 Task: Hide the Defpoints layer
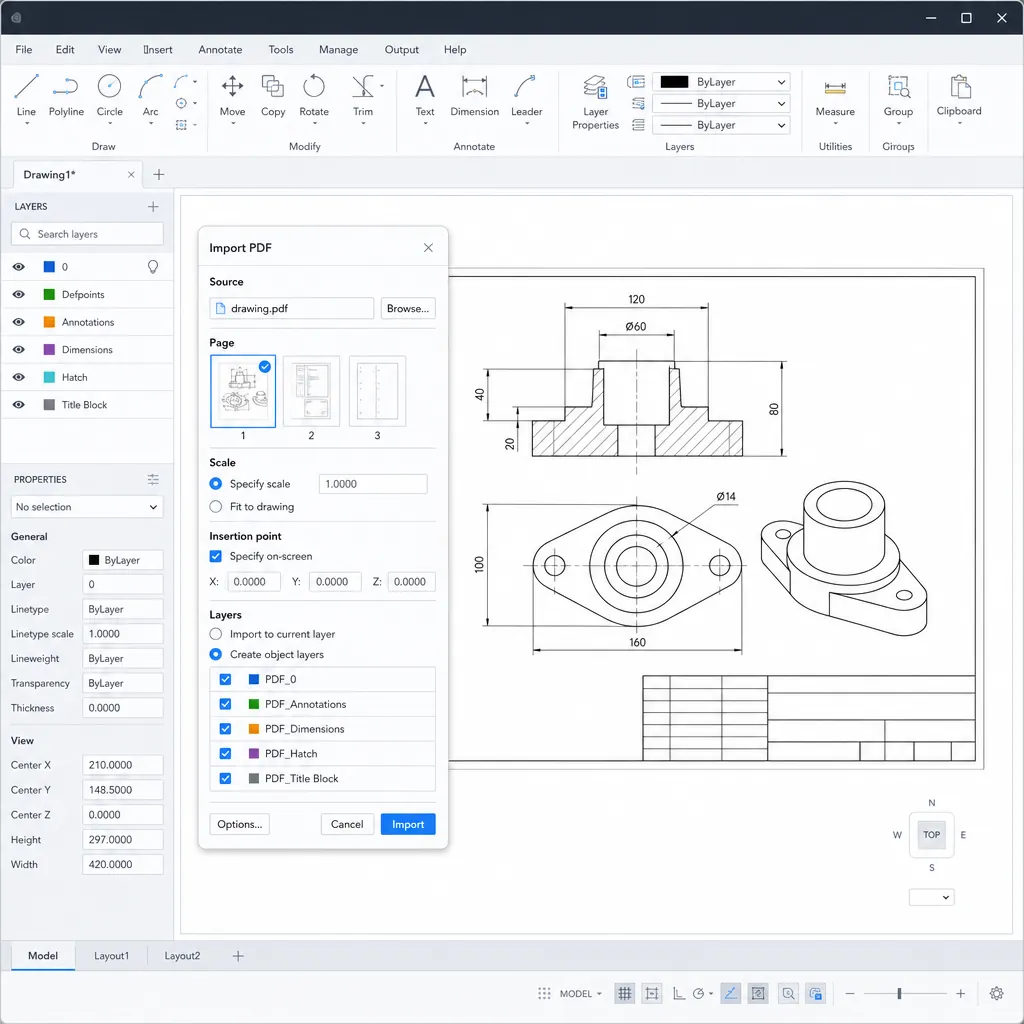[x=19, y=295]
